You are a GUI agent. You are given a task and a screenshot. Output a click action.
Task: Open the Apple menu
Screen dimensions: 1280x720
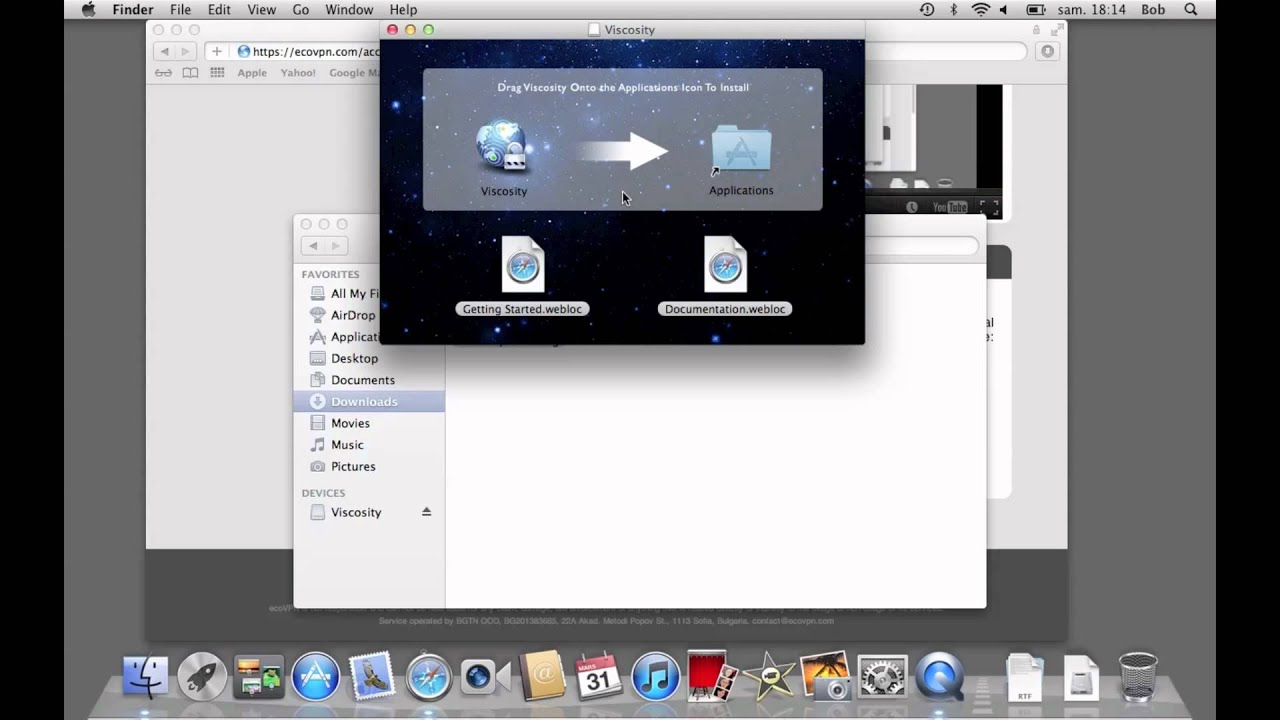click(x=88, y=10)
